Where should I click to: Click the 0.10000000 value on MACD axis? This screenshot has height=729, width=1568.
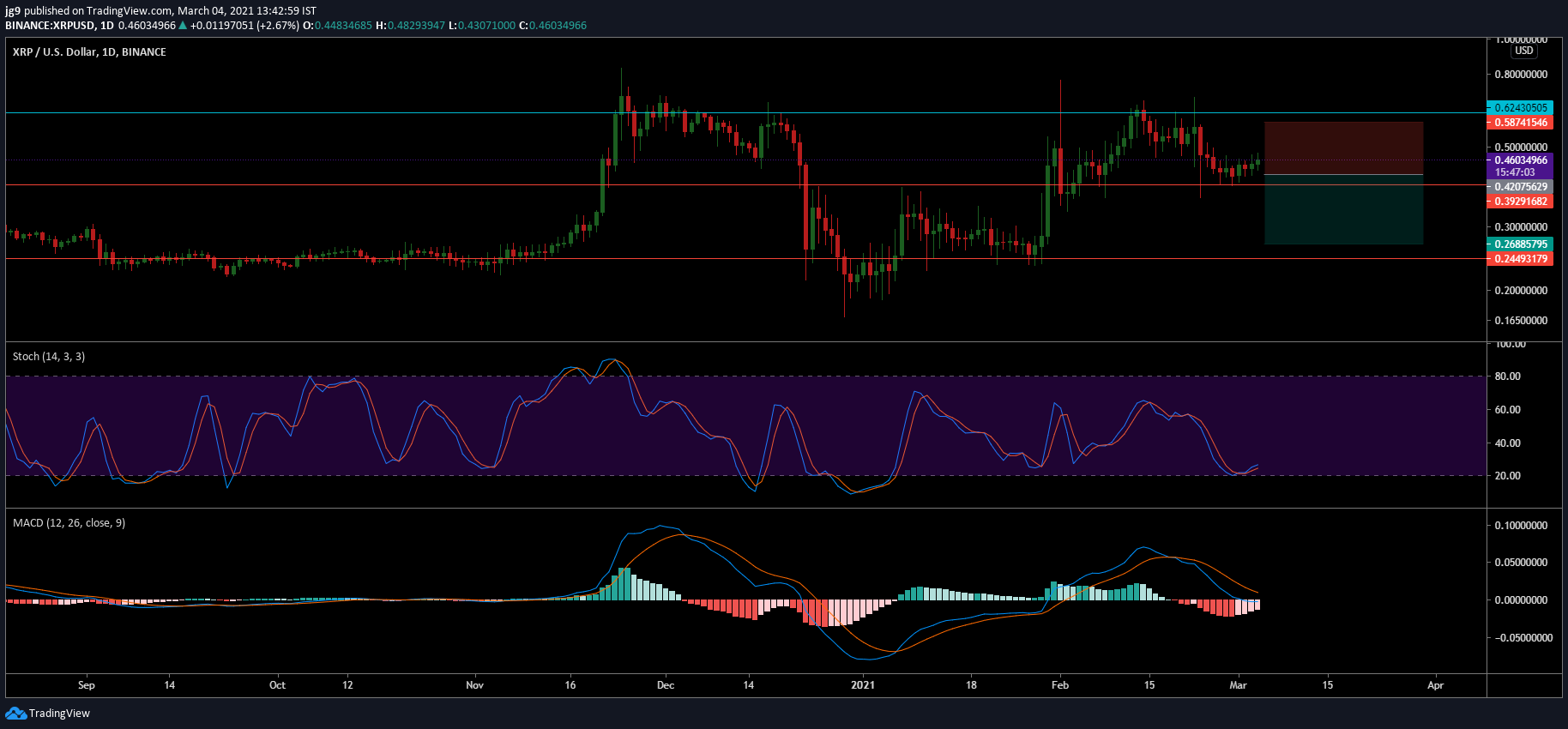1521,526
